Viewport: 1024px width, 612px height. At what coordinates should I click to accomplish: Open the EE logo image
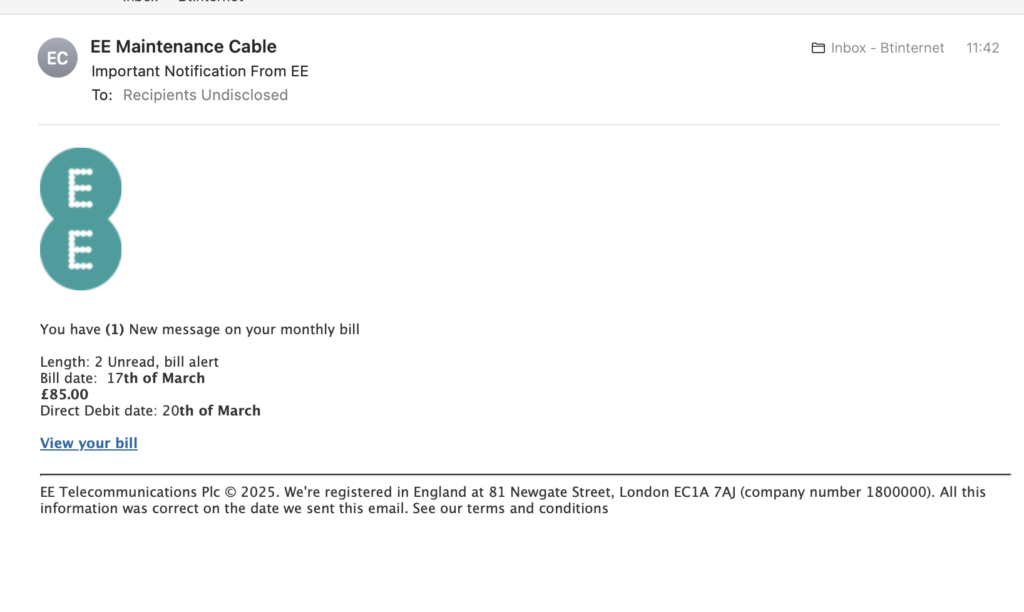tap(80, 219)
